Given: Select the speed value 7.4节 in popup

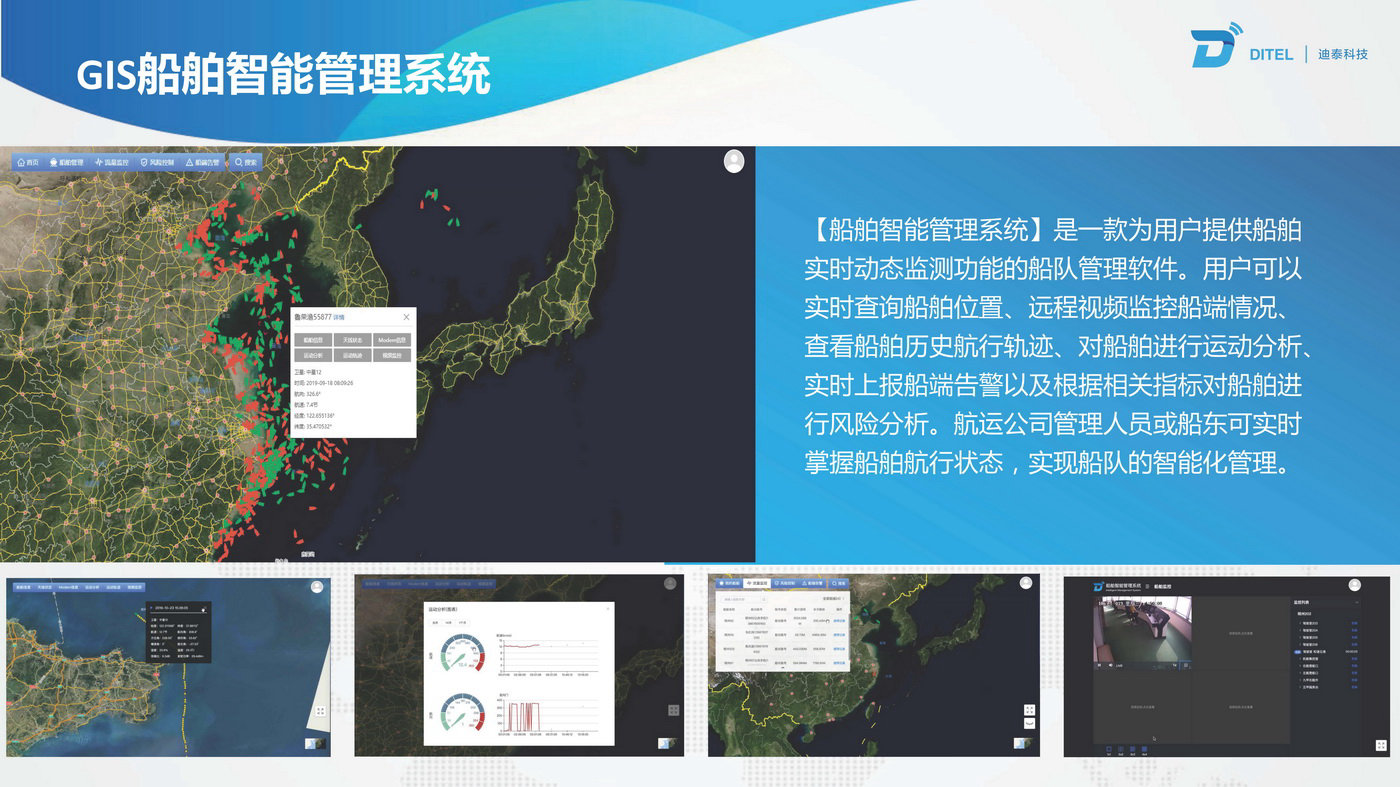Looking at the screenshot, I should click(x=312, y=405).
